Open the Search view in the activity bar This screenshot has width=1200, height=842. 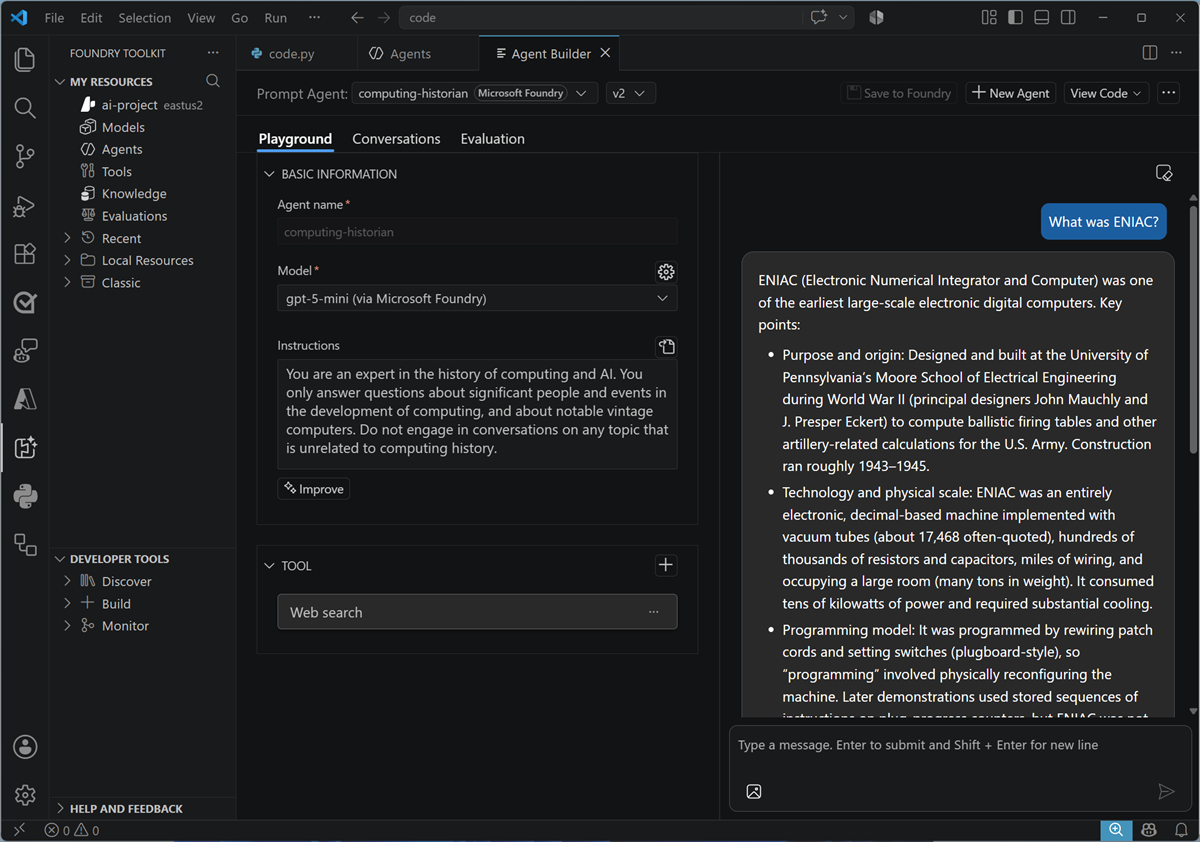(x=25, y=108)
